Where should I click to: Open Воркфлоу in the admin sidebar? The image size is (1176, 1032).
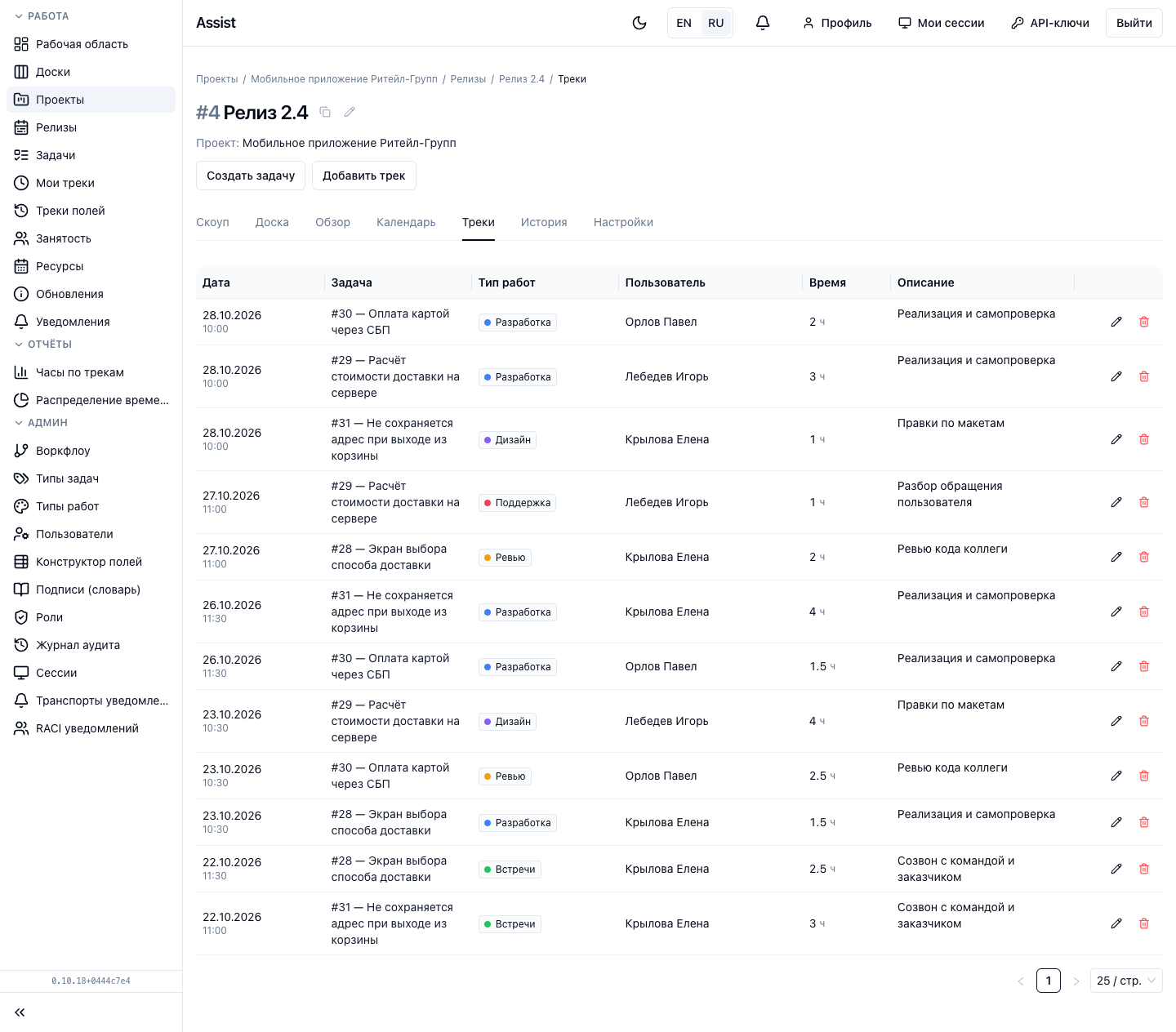click(x=91, y=451)
